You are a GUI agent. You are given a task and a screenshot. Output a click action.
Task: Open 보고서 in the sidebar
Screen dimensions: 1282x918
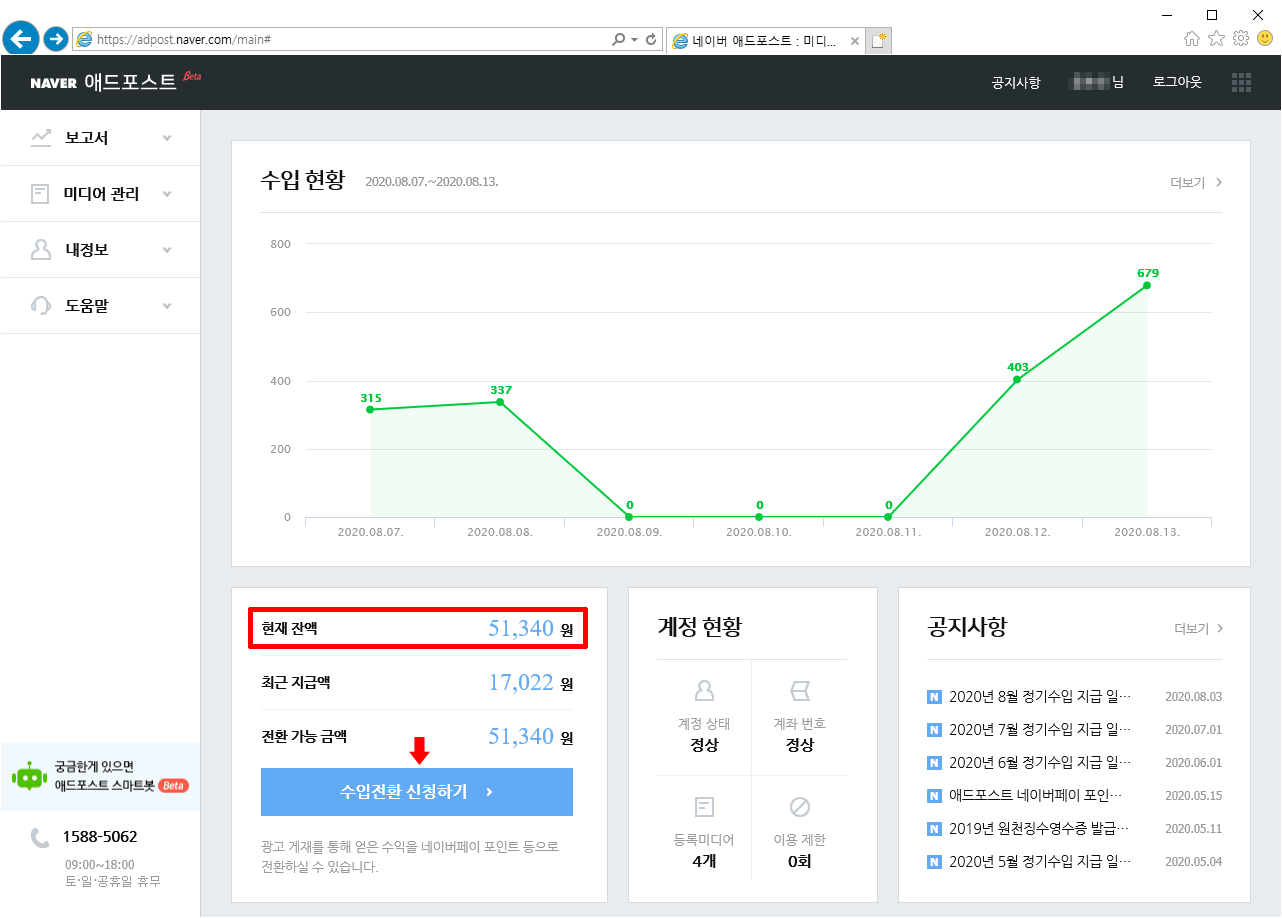[100, 138]
